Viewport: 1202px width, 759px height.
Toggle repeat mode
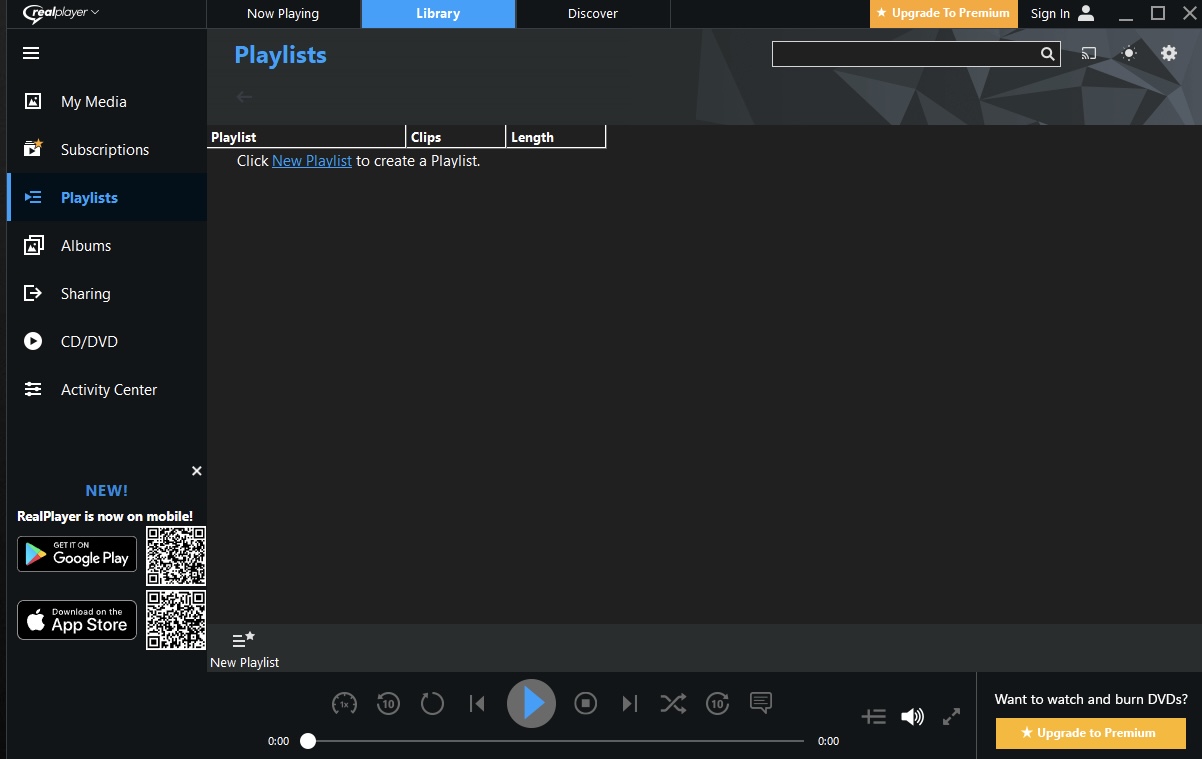(432, 703)
